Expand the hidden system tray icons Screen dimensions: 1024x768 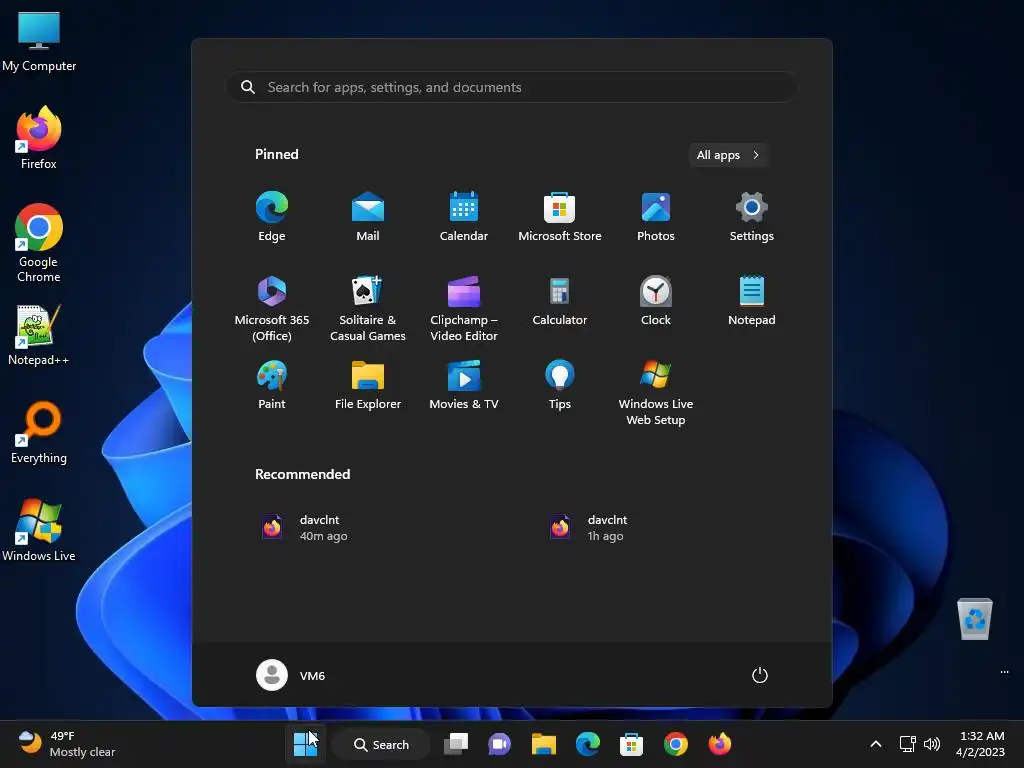tap(876, 744)
